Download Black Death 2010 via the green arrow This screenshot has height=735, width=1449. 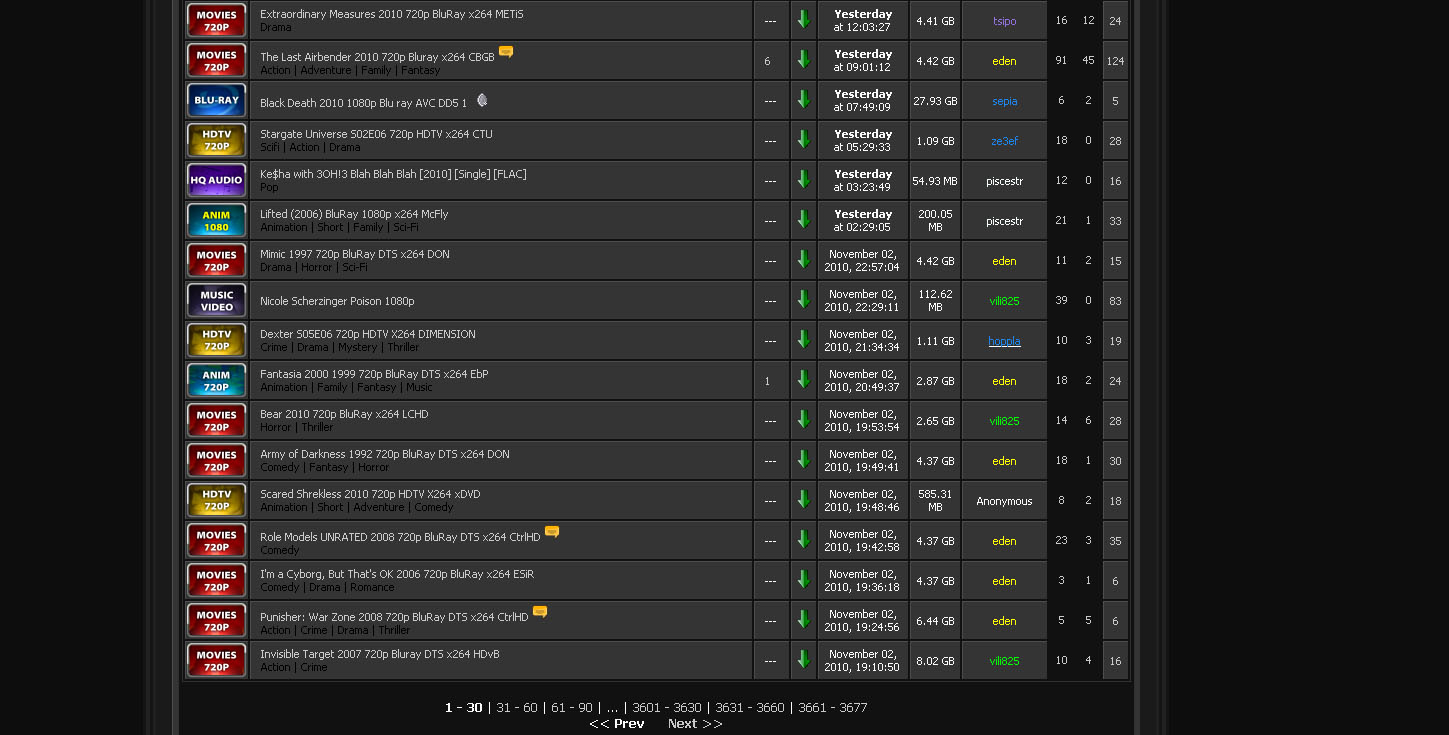coord(803,99)
